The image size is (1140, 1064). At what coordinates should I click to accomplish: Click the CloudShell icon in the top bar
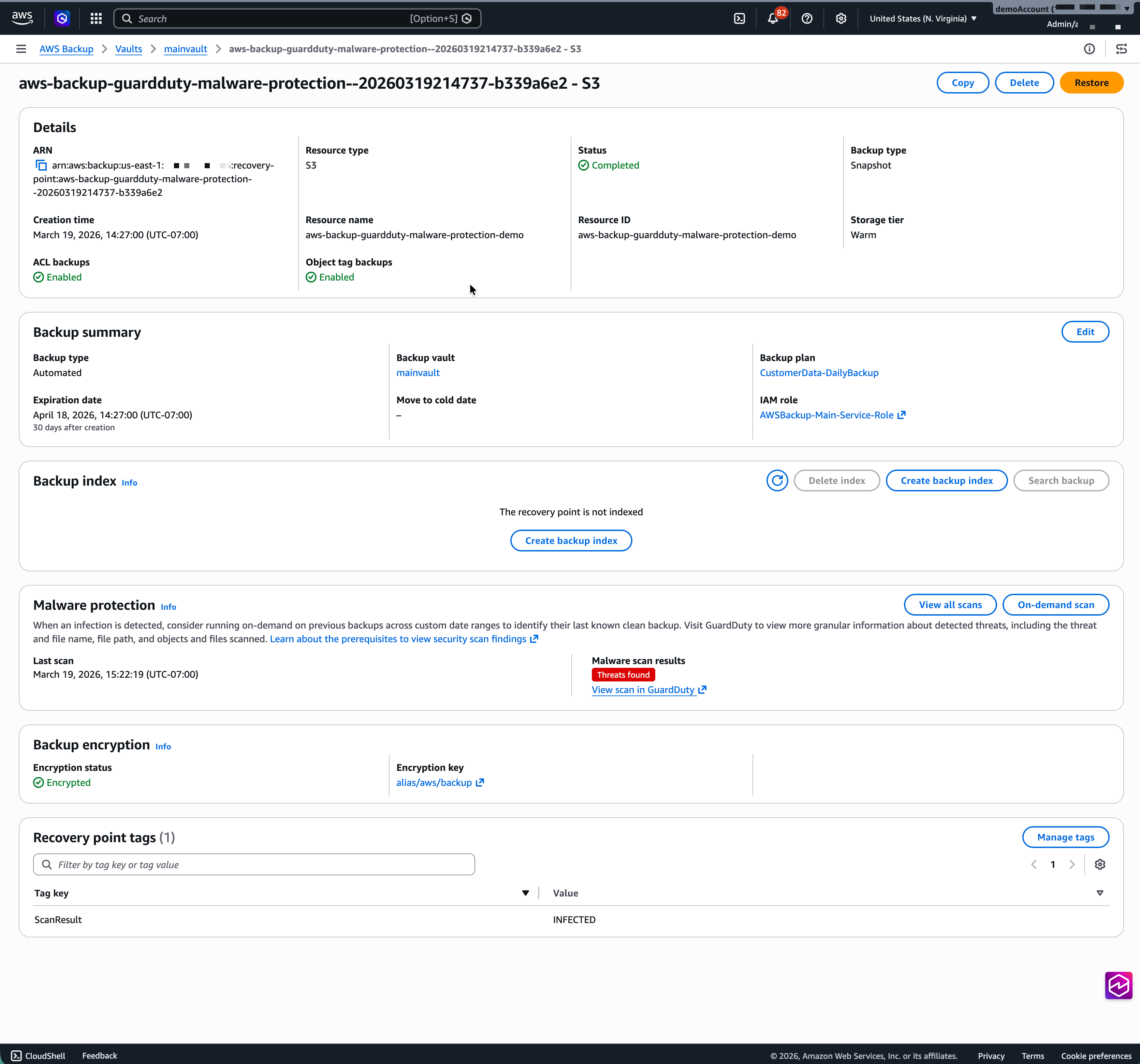pos(740,18)
